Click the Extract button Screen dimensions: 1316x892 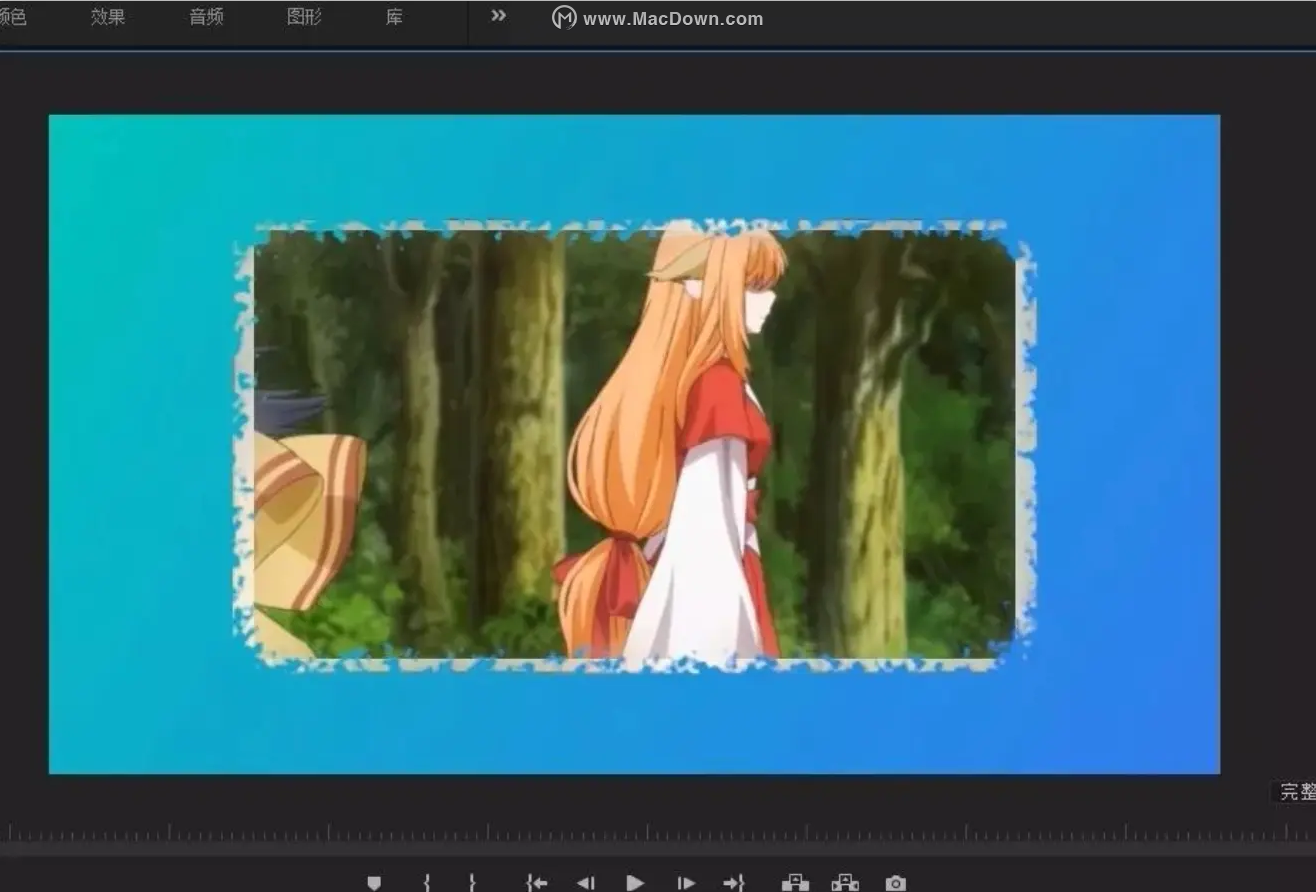tap(845, 883)
